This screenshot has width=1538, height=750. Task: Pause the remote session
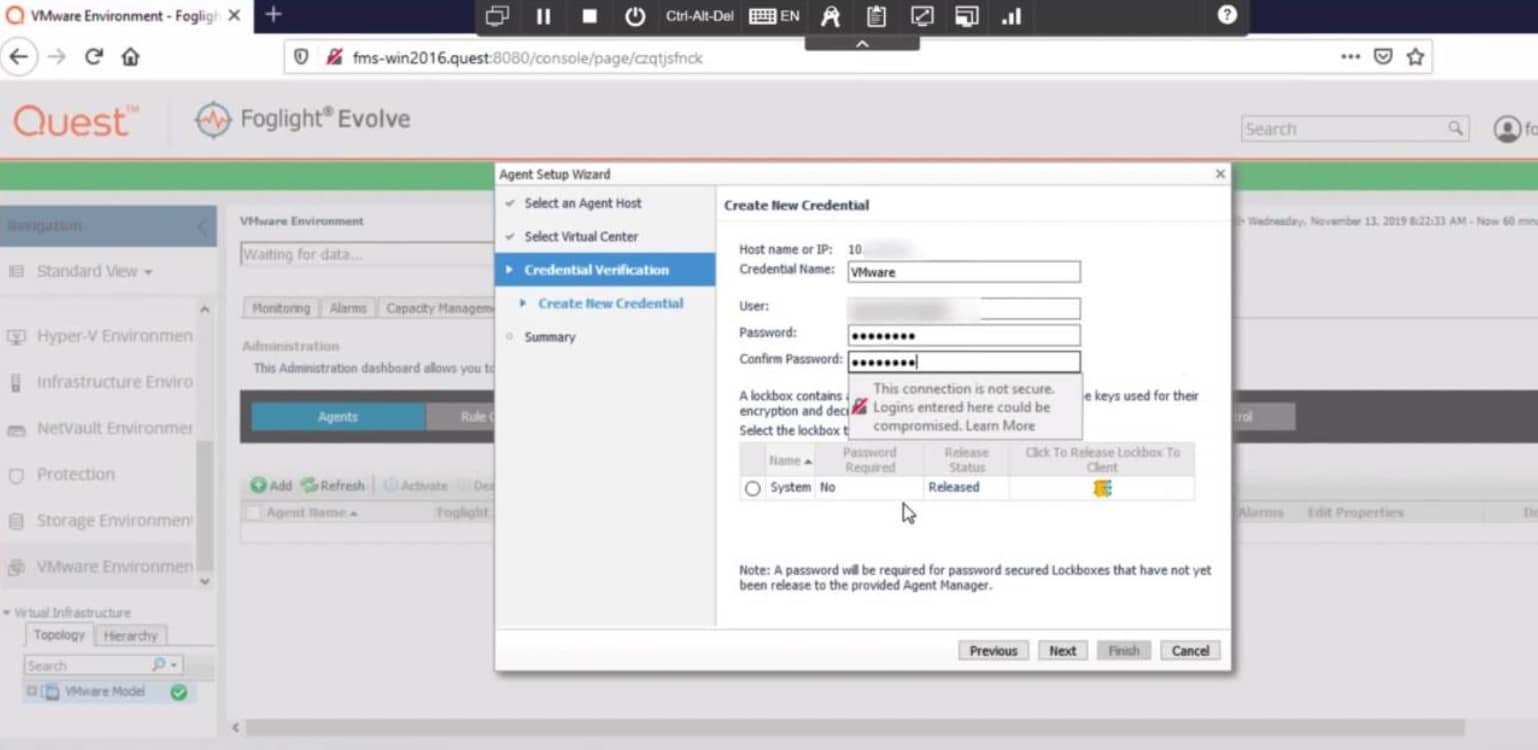coord(543,16)
